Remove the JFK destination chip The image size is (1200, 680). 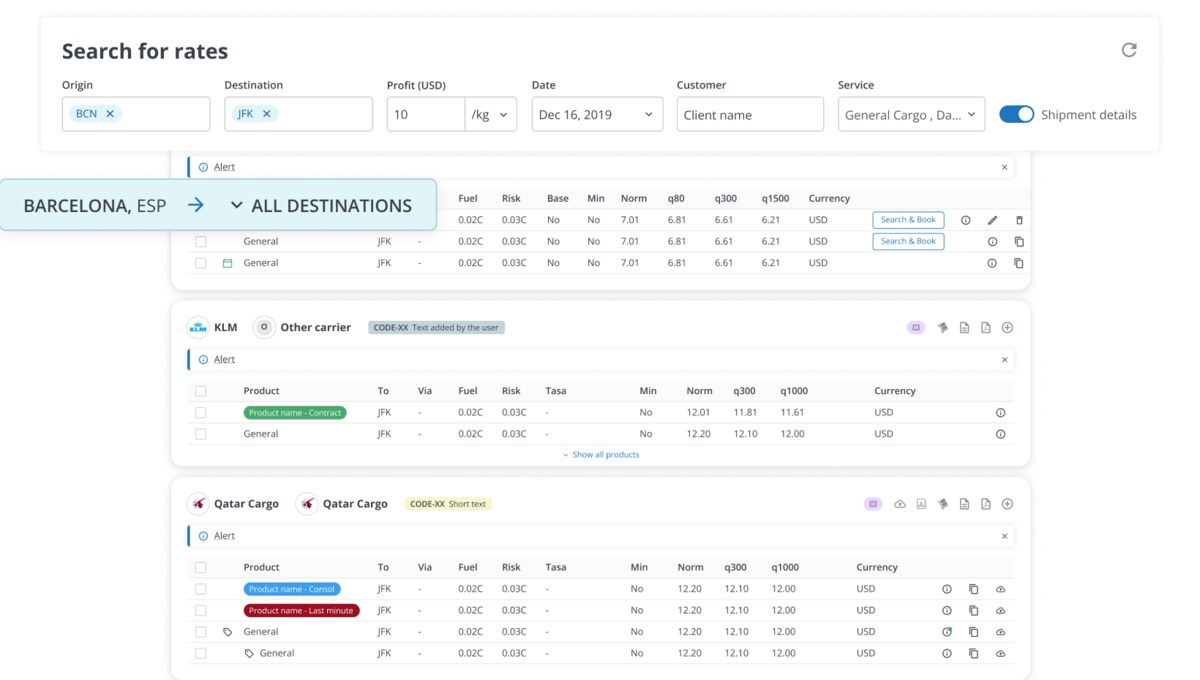[267, 114]
